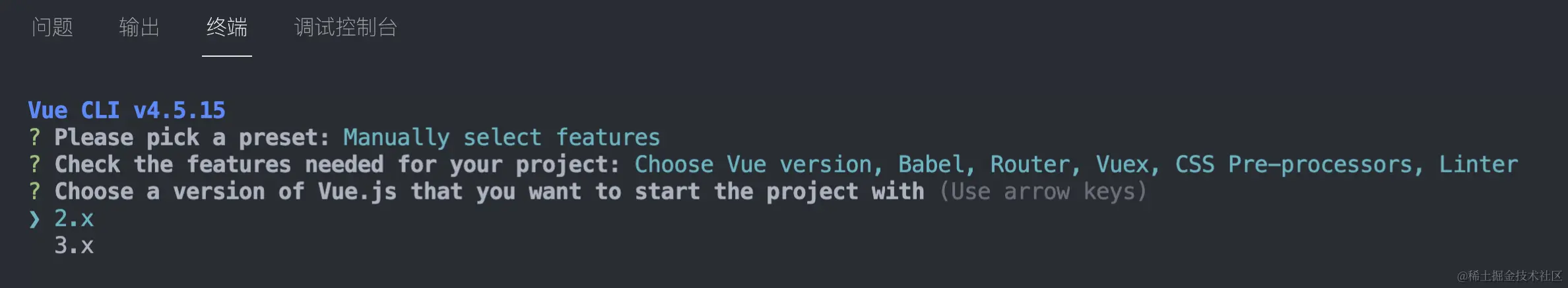Screen dimensions: 1568x288
Task: Click the question mark before "Please pick"
Action: coord(34,137)
